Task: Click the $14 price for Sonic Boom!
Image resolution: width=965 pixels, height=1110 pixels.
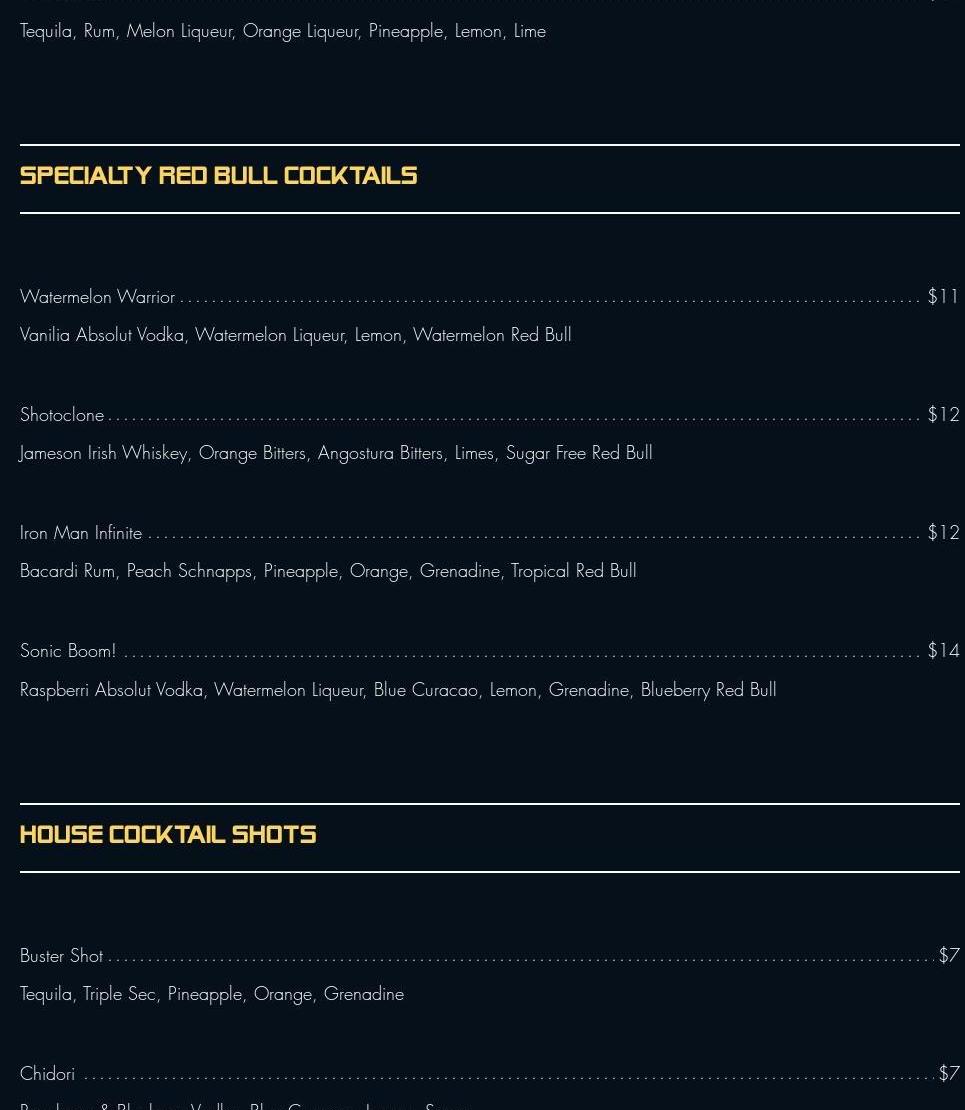Action: point(943,651)
